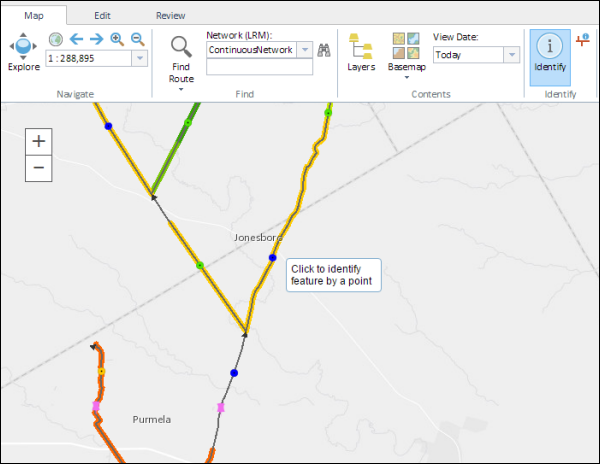The height and width of the screenshot is (464, 600).
Task: Switch to the Review tab
Action: click(170, 16)
